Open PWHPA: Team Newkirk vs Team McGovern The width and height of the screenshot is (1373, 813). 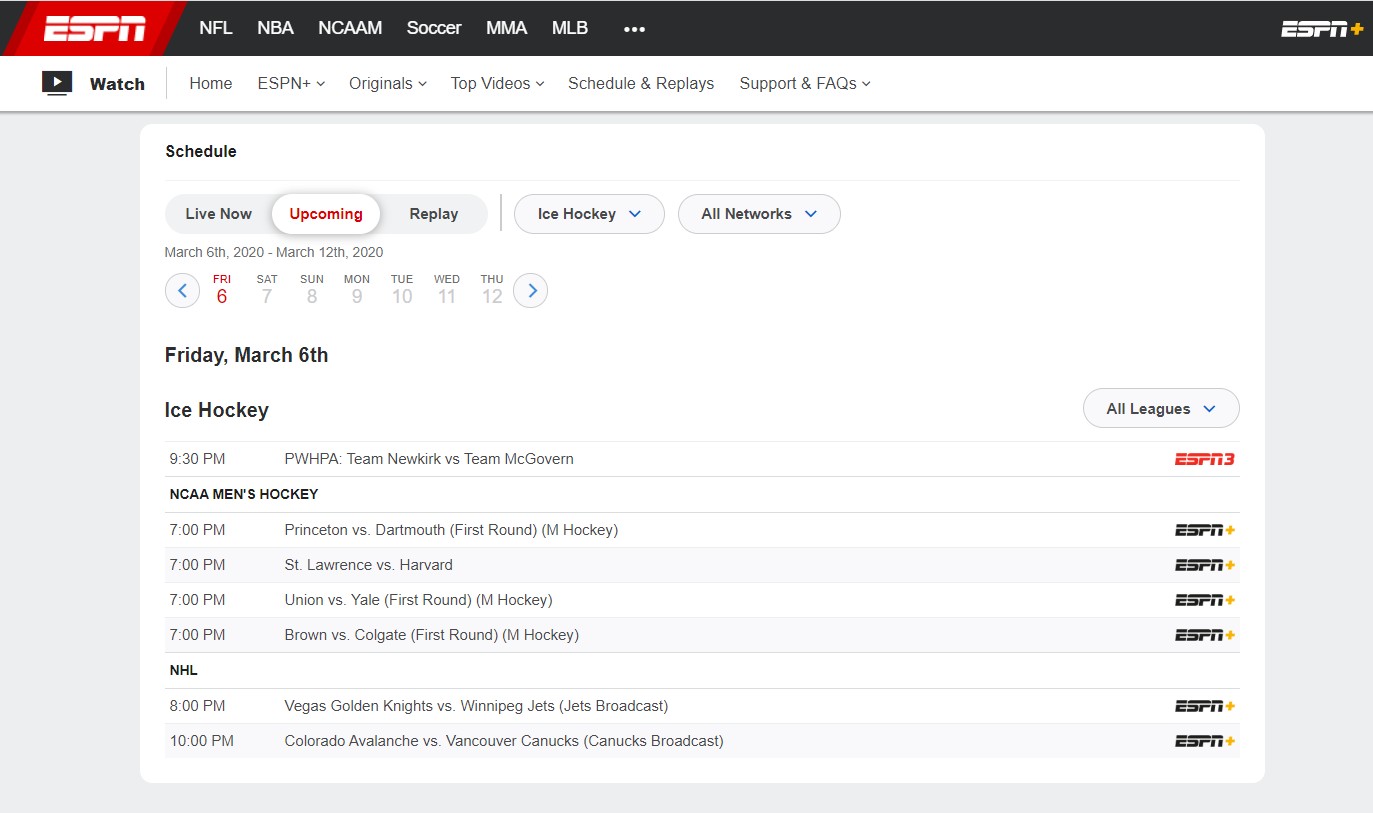tap(429, 459)
